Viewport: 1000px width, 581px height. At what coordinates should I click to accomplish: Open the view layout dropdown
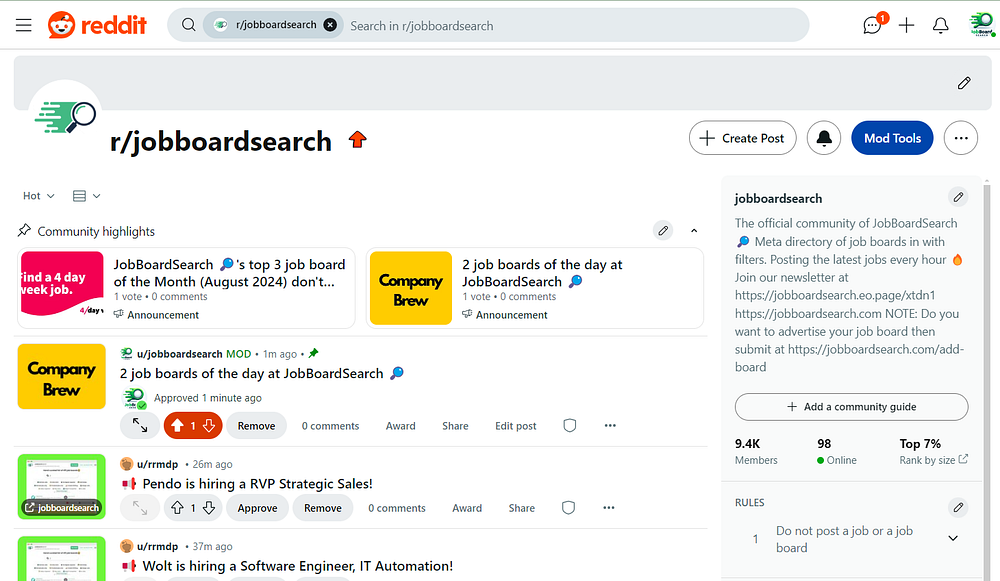point(87,196)
